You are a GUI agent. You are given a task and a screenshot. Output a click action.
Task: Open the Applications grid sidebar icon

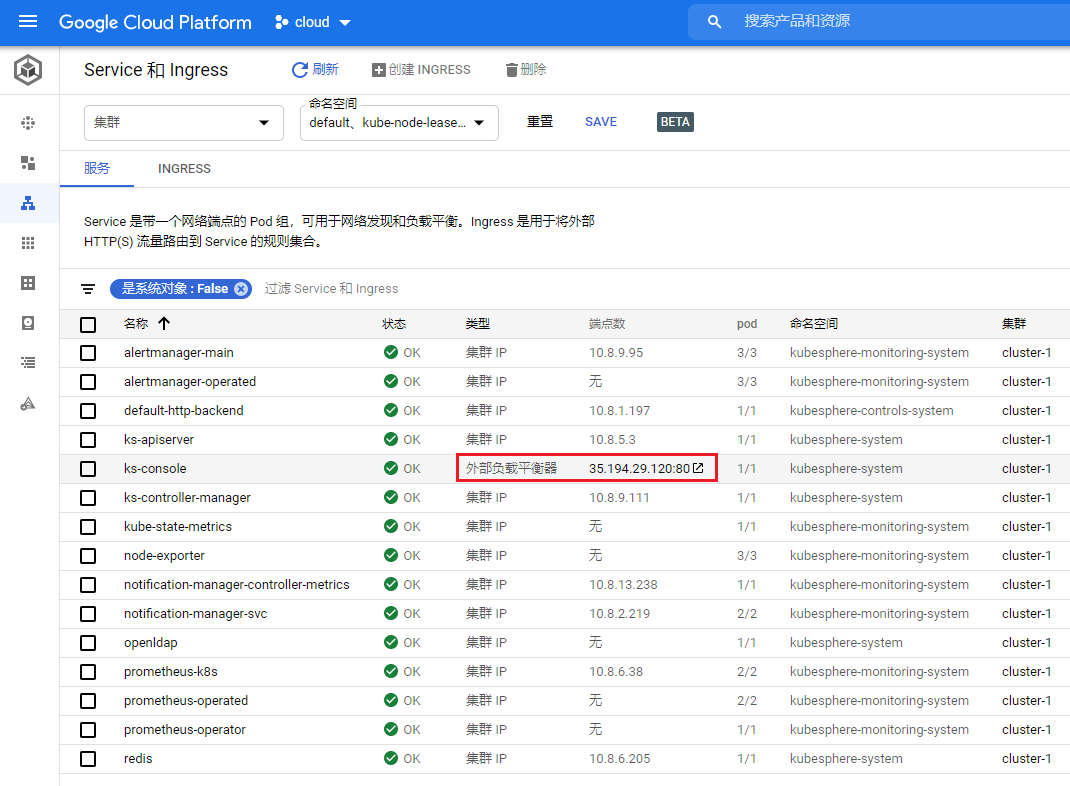tap(28, 243)
